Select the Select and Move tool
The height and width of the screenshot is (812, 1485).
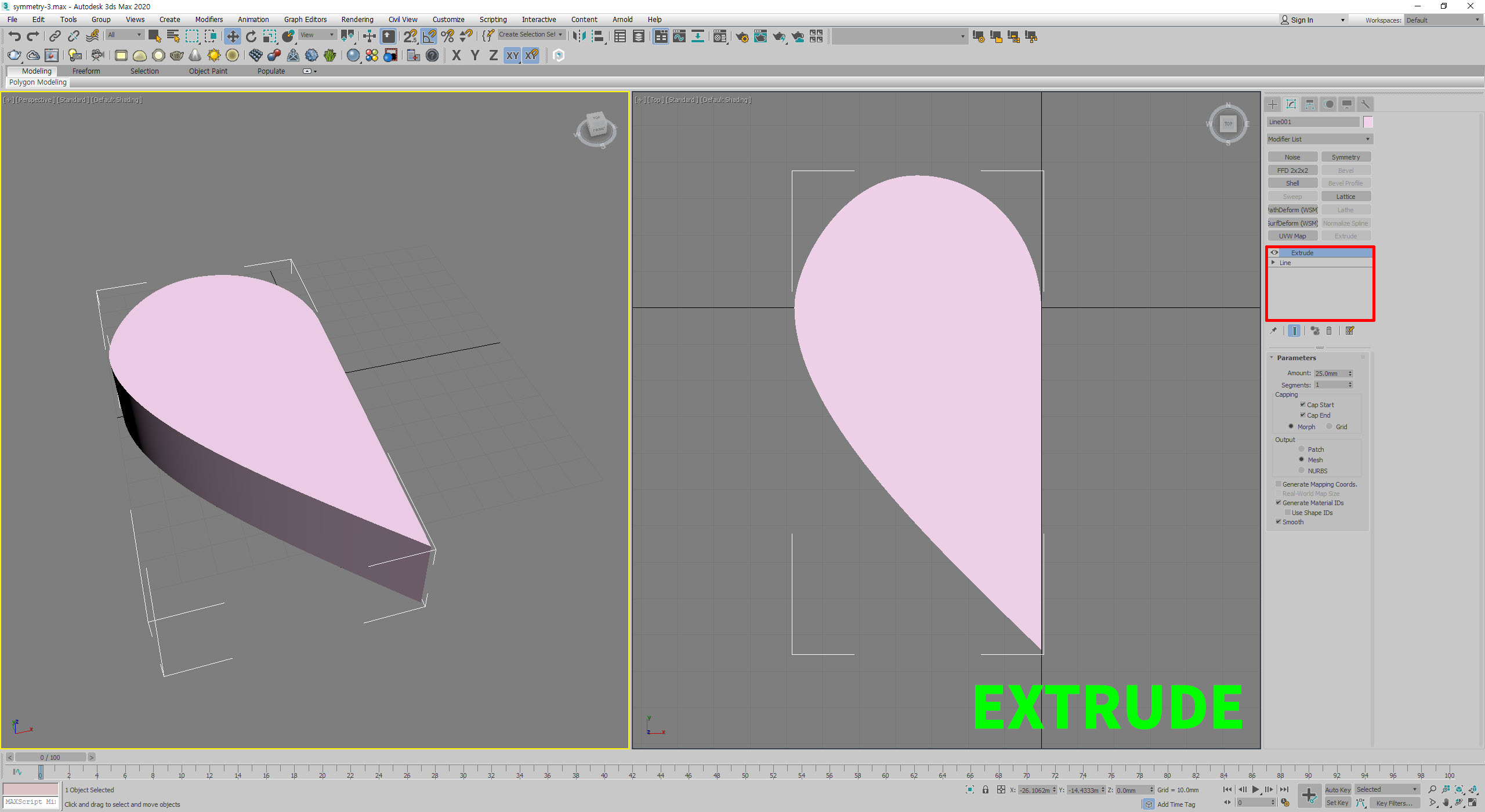(x=232, y=37)
